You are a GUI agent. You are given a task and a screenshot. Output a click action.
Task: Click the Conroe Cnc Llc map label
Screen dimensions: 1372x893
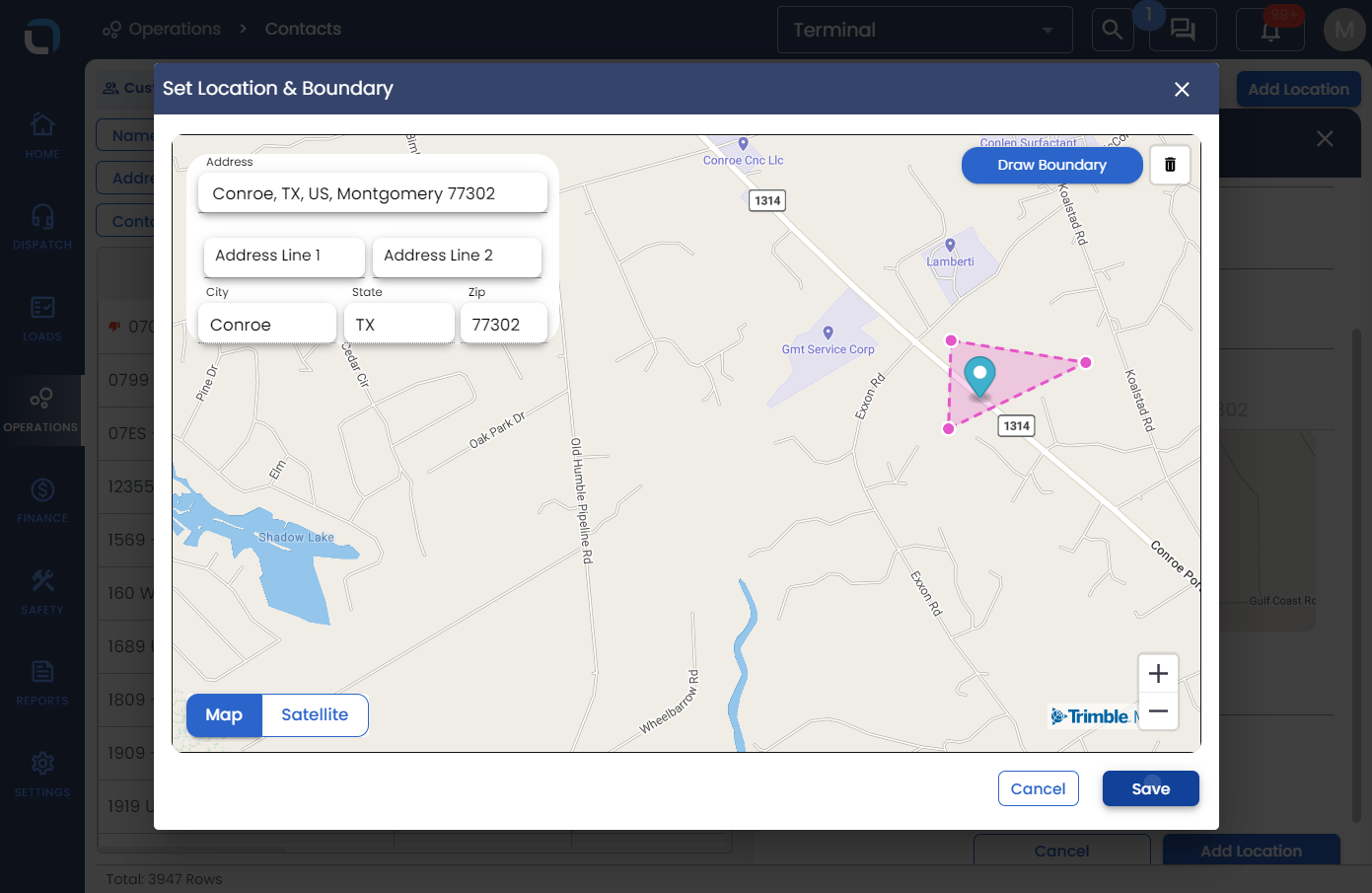(743, 160)
